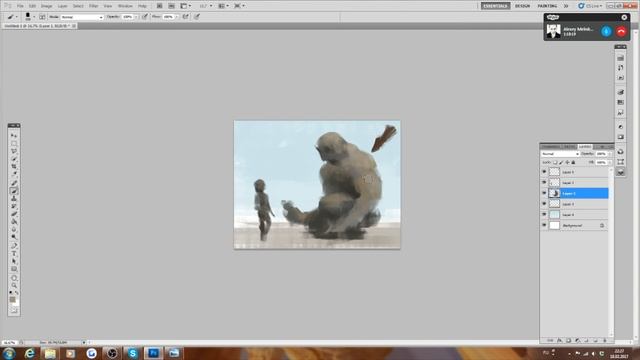The image size is (640, 360).
Task: Launch Mini Bridge from the application bar
Action: pos(171,6)
